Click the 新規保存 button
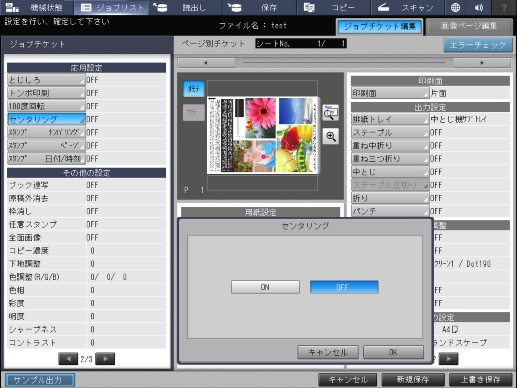The height and width of the screenshot is (388, 517). pyautogui.click(x=413, y=380)
